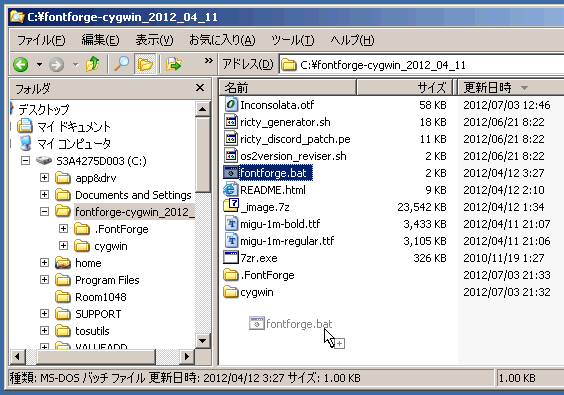This screenshot has width=564, height=395.
Task: Open the 表示(V) menu
Action: (154, 40)
